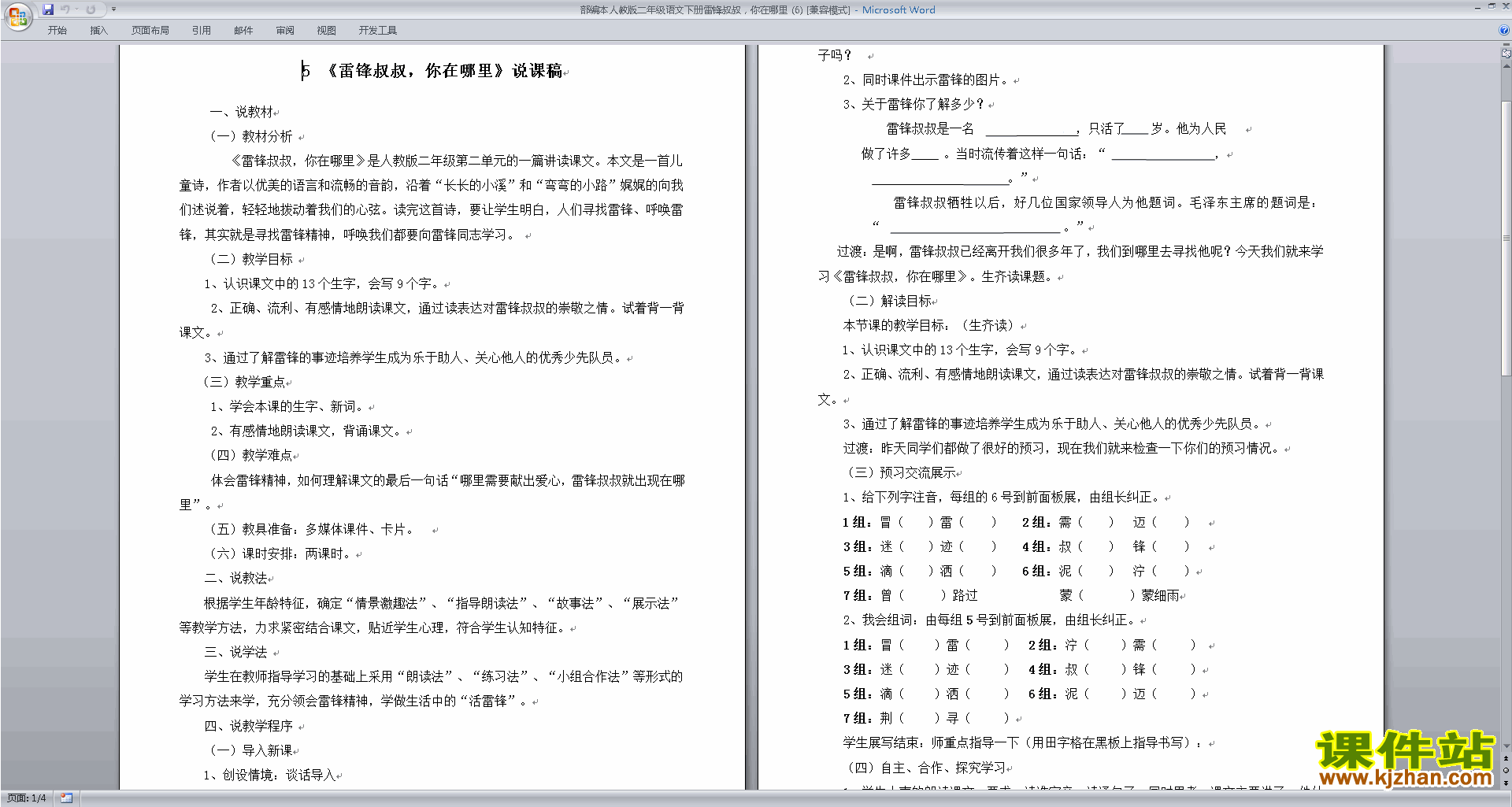Click the line 过渡：昨天同学们都做了很好的预习
1512x807 pixels.
click(x=1062, y=448)
